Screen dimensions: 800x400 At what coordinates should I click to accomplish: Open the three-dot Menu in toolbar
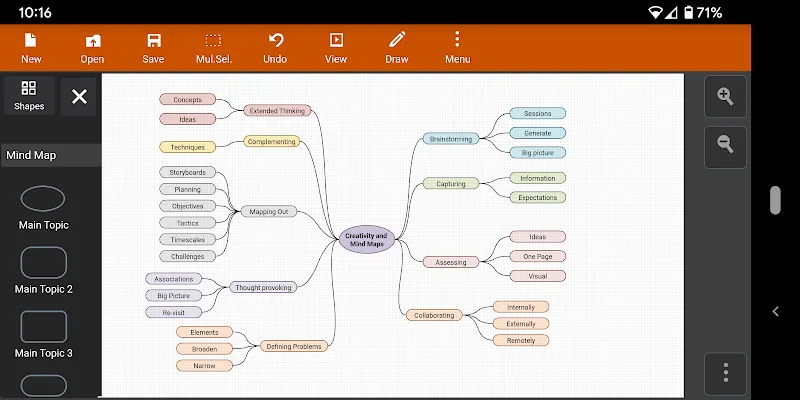click(457, 47)
